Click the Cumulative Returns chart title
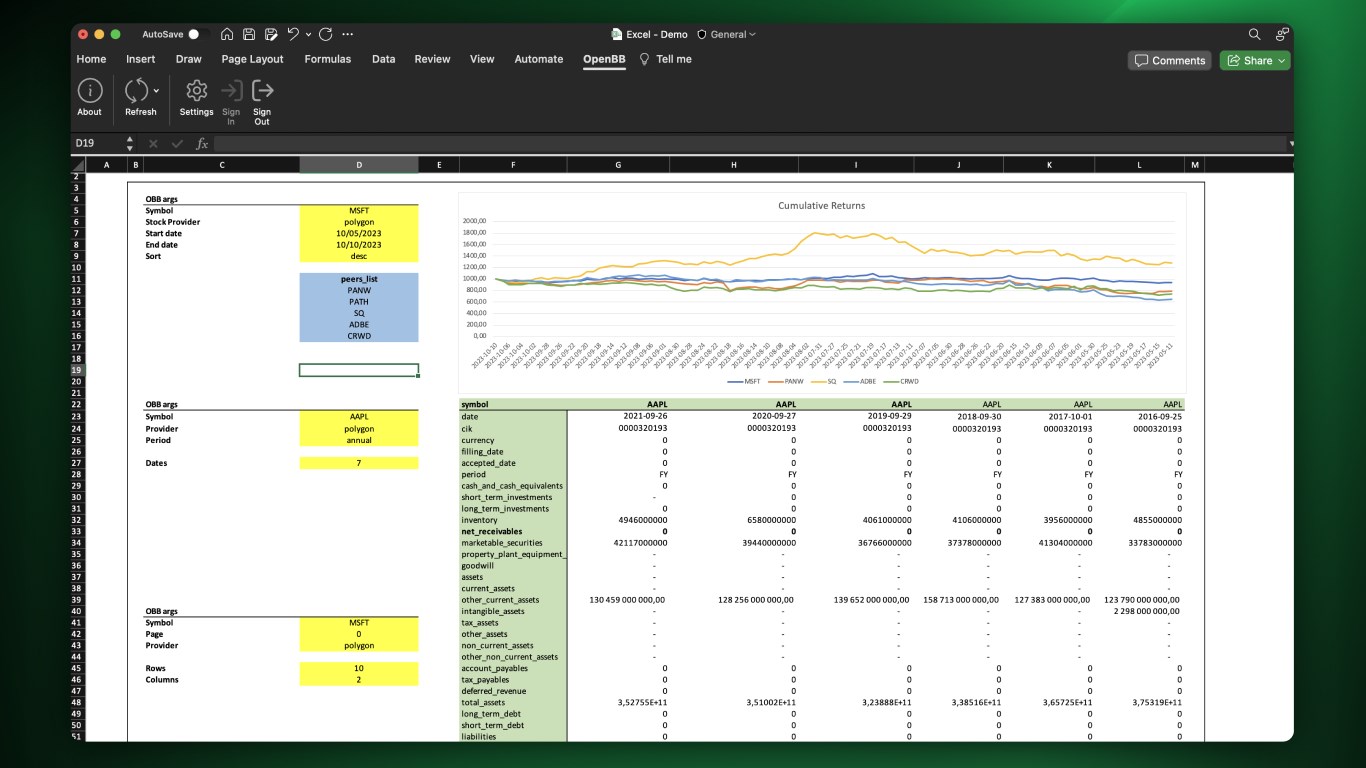 tap(821, 206)
